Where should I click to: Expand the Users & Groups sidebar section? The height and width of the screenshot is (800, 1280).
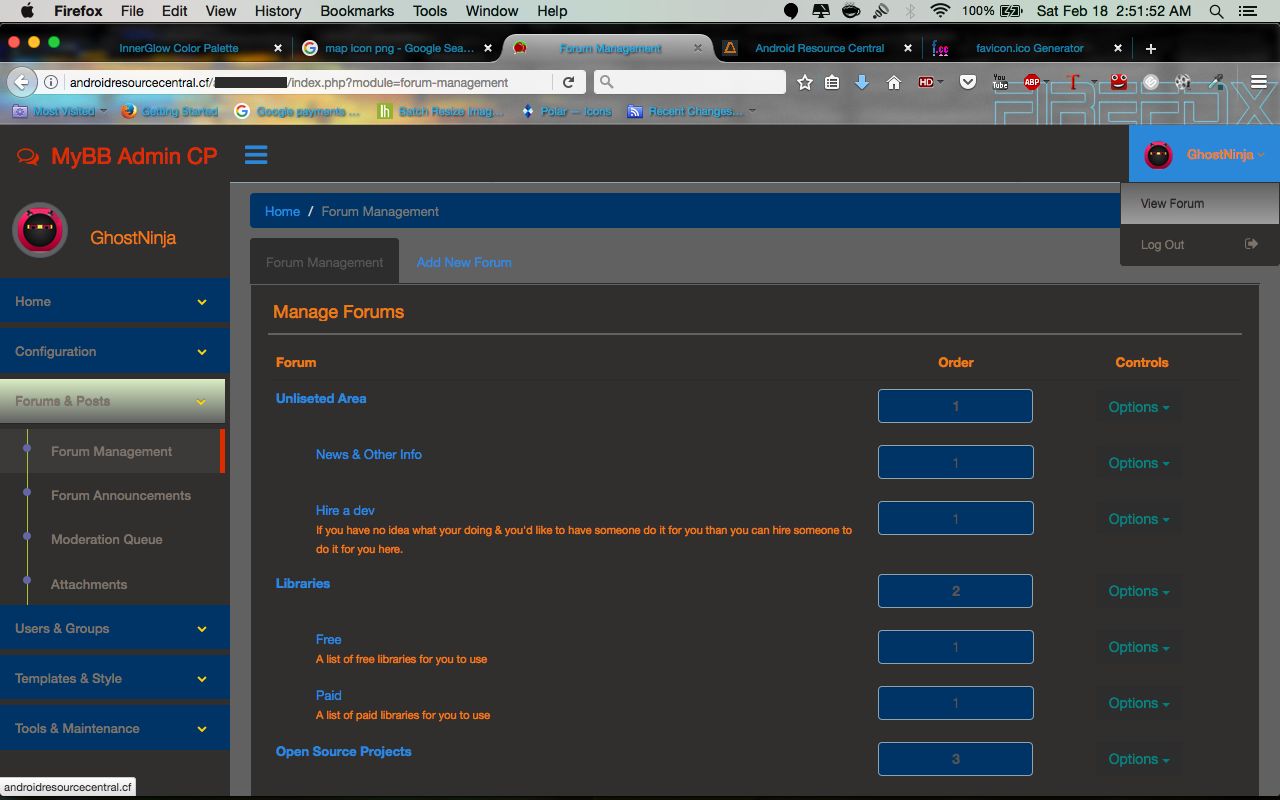coord(115,629)
